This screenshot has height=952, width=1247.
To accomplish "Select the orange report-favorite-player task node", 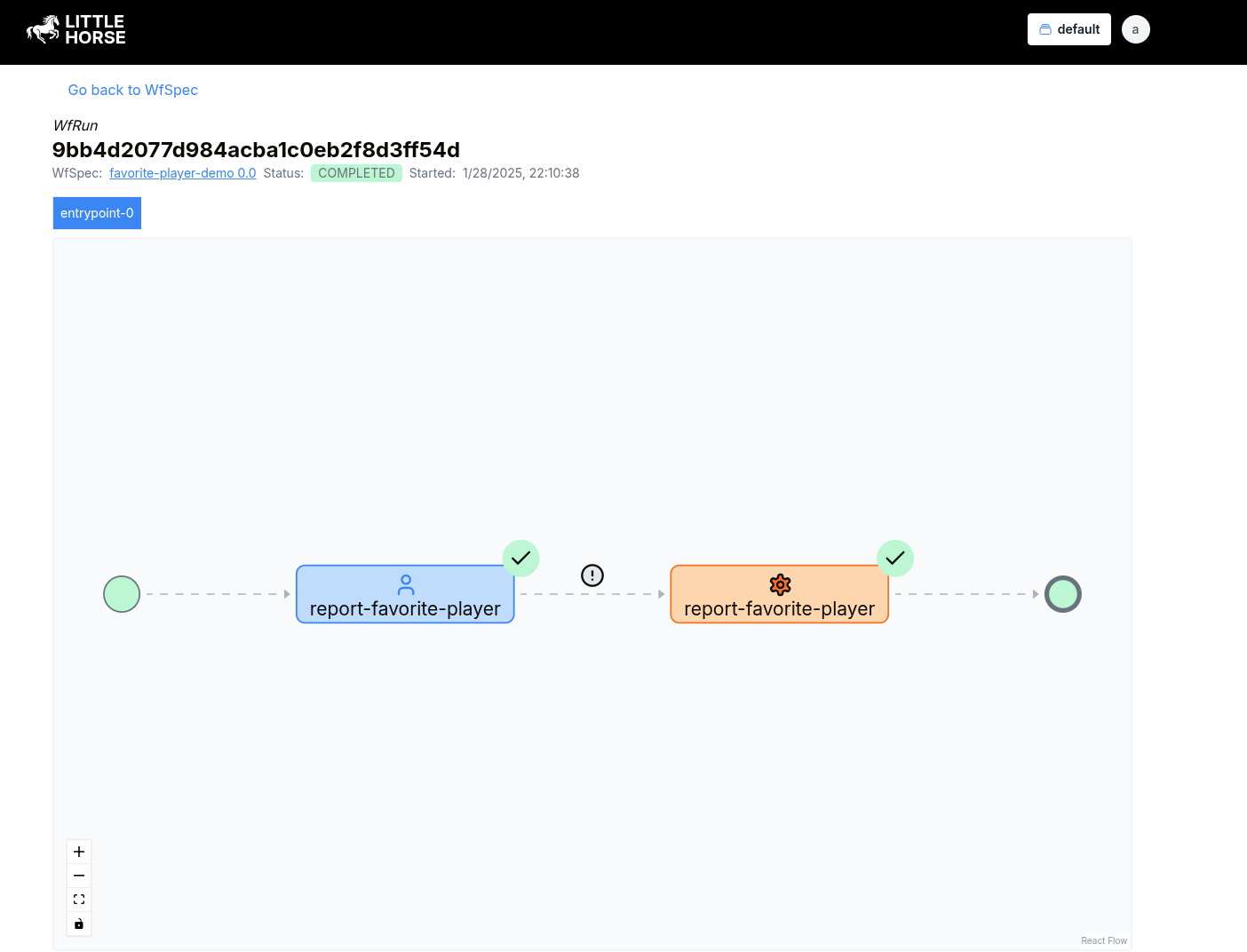I will pyautogui.click(x=779, y=608).
